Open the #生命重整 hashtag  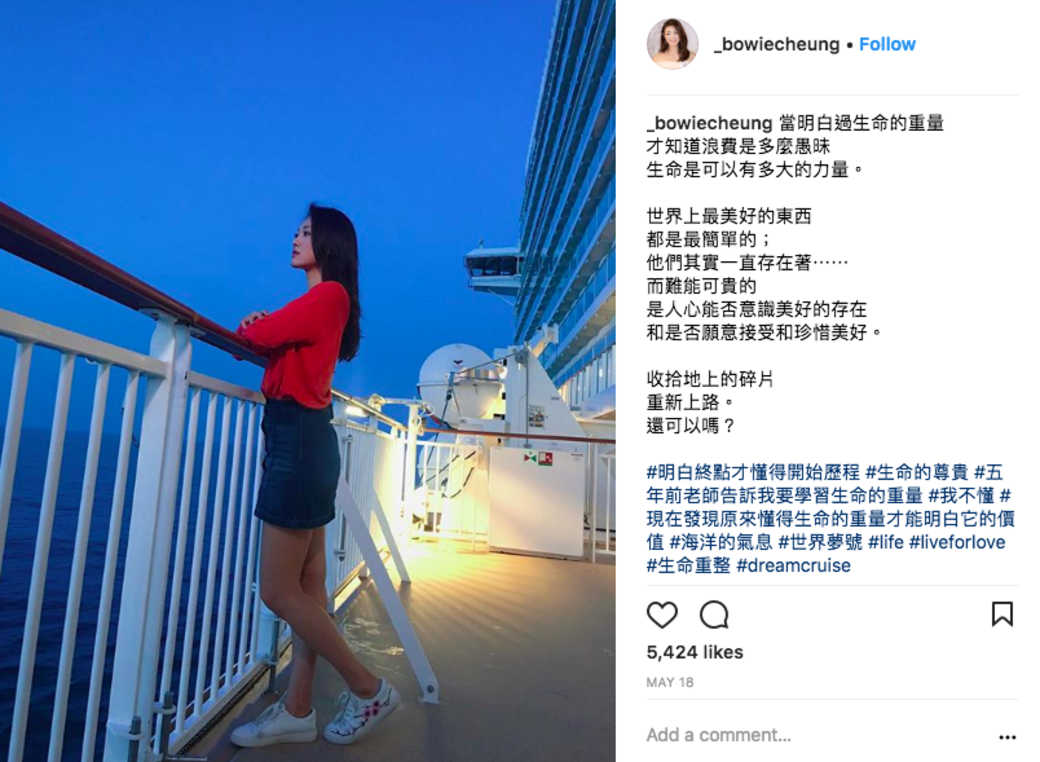[688, 566]
